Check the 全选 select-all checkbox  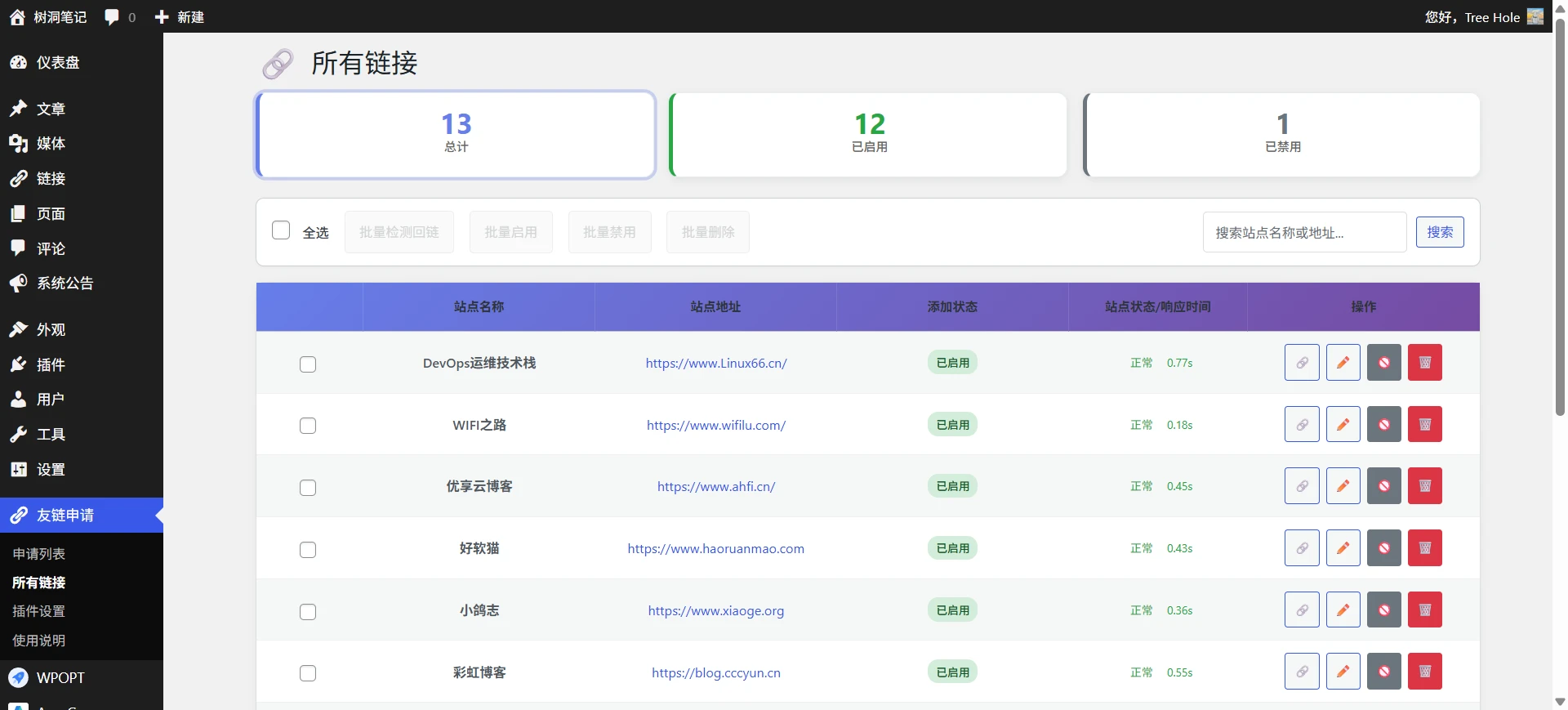pyautogui.click(x=281, y=230)
